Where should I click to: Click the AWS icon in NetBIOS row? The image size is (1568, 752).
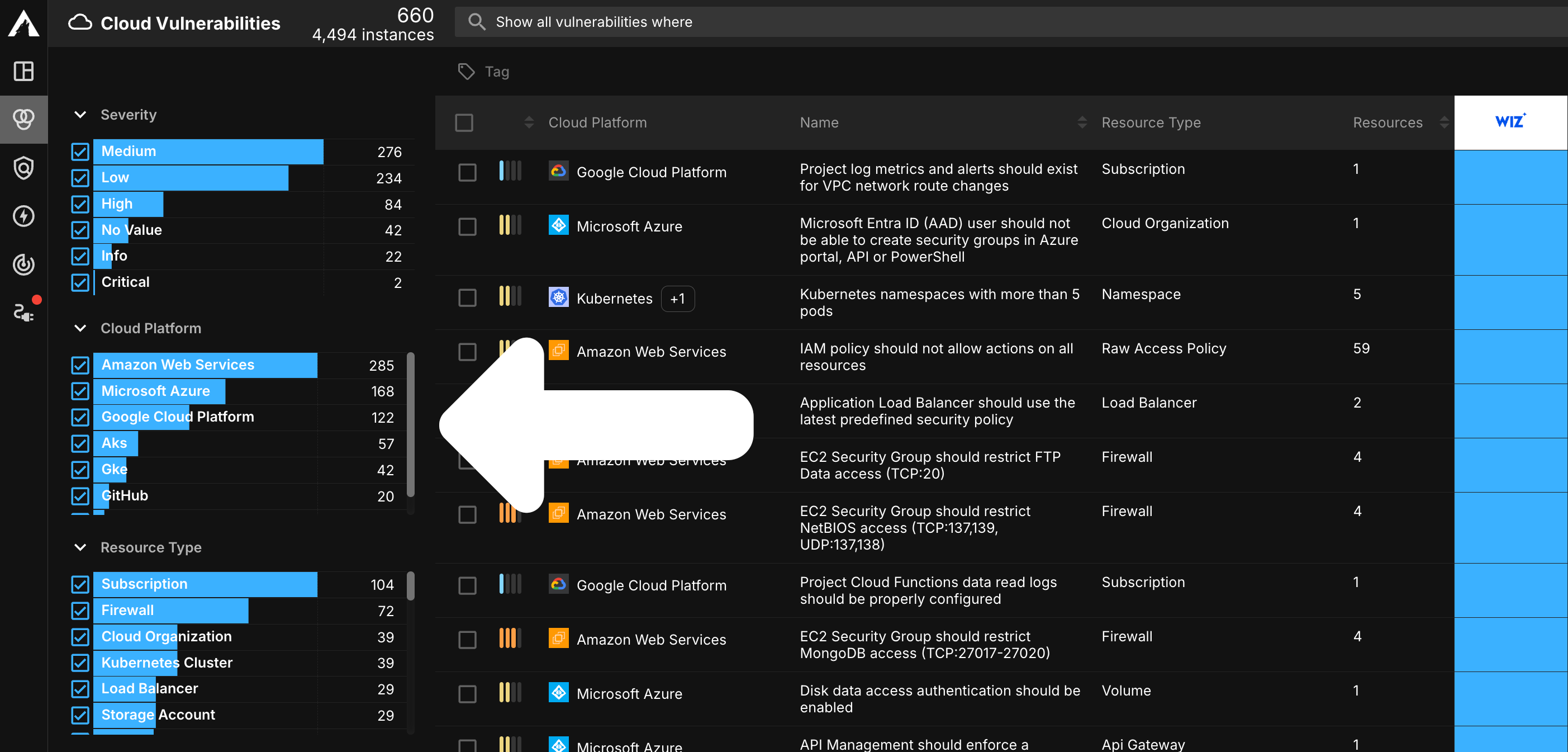click(x=558, y=513)
